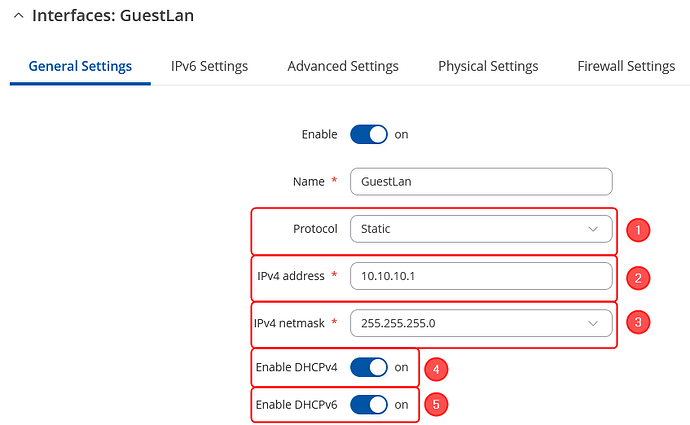The height and width of the screenshot is (425, 690).
Task: Open the Advanced Settings tab
Action: tap(343, 66)
